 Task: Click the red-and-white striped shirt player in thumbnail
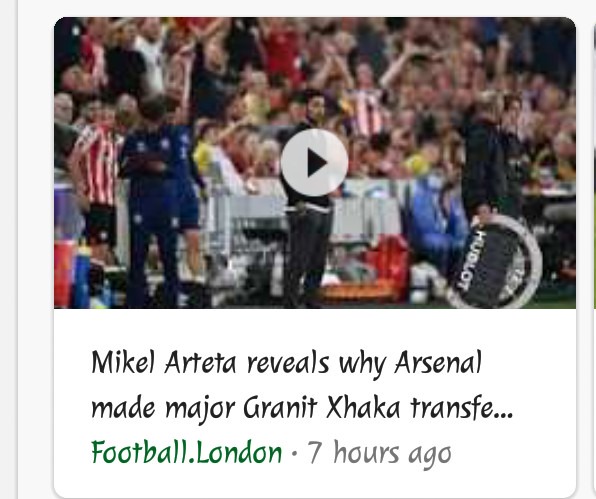tap(95, 179)
